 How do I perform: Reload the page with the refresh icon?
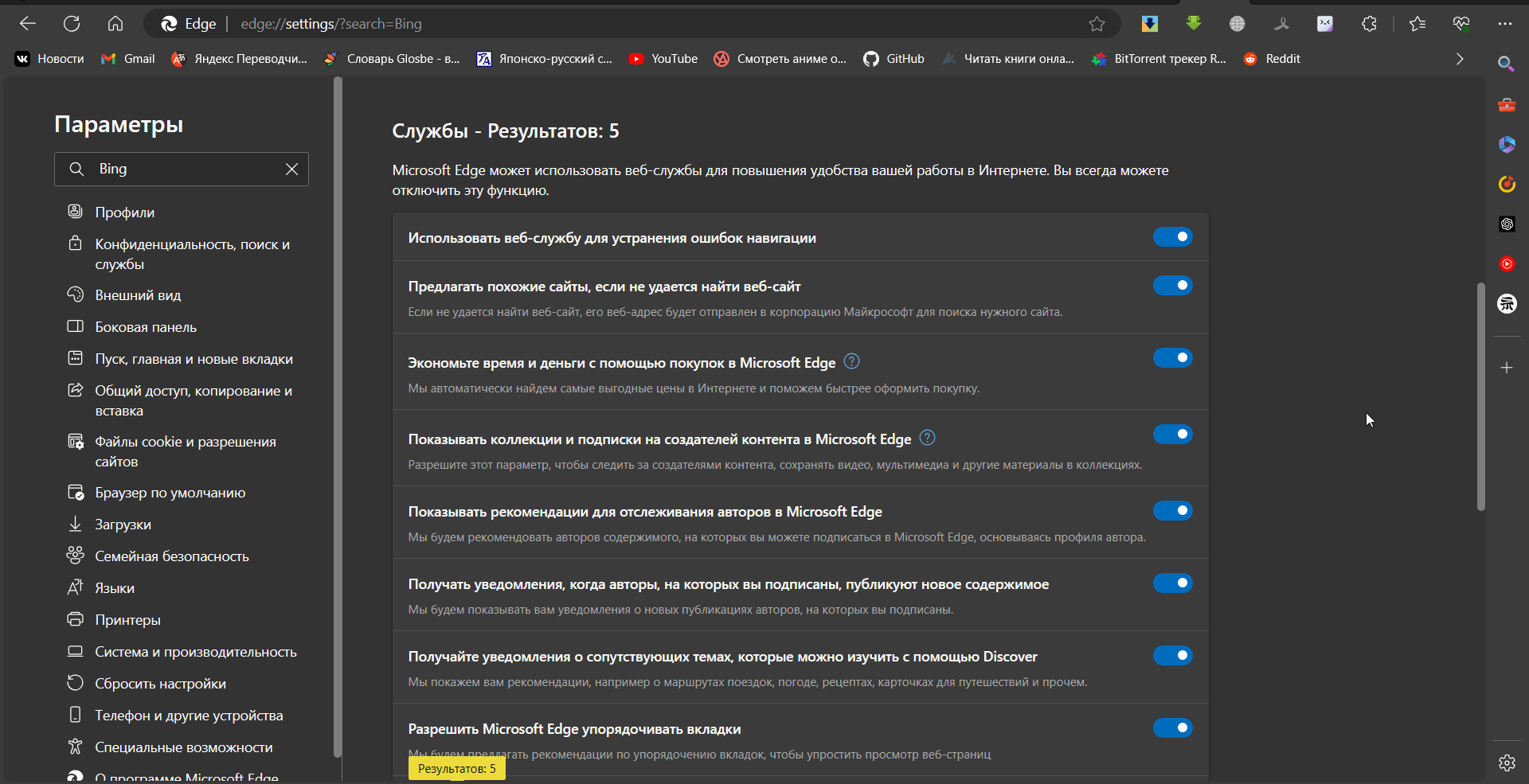pyautogui.click(x=72, y=24)
